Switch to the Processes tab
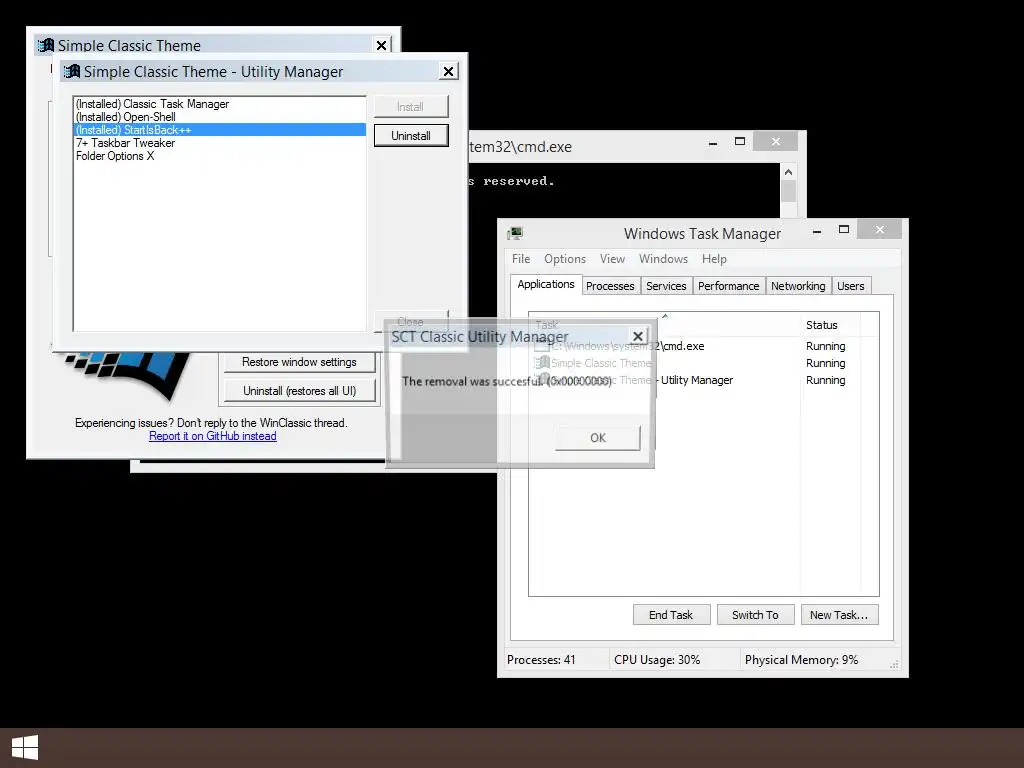Image resolution: width=1024 pixels, height=768 pixels. [610, 286]
